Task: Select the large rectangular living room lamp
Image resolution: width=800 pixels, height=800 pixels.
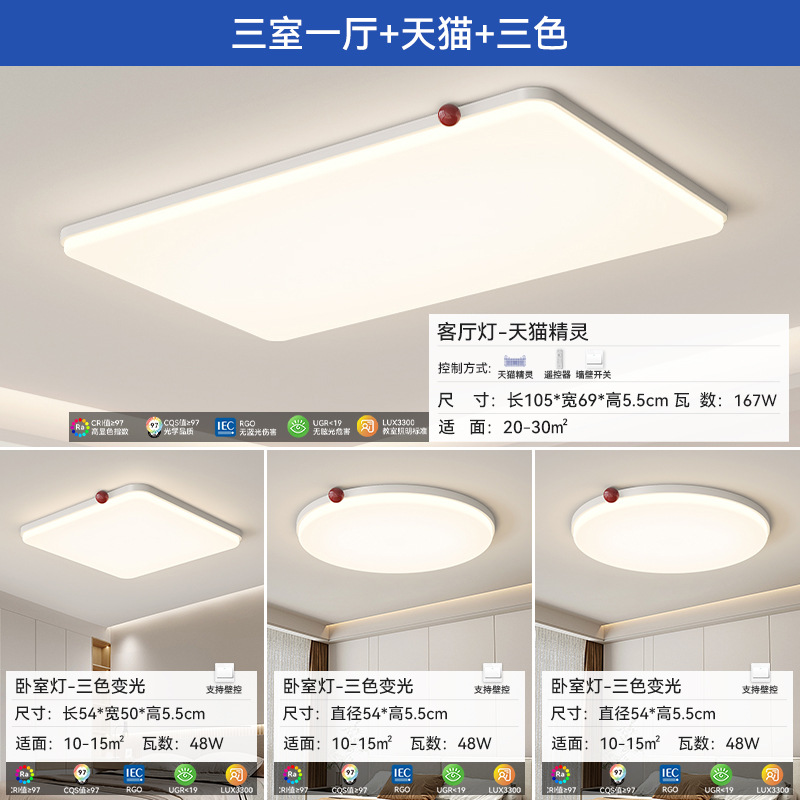Action: pos(394,214)
